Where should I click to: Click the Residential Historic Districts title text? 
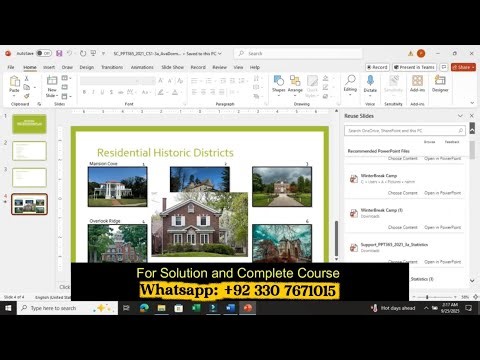165,153
